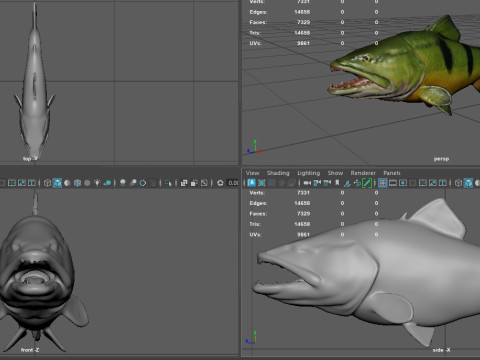480x360 pixels.
Task: Click Use Default Material icon in front toolbar
Action: click(x=67, y=183)
